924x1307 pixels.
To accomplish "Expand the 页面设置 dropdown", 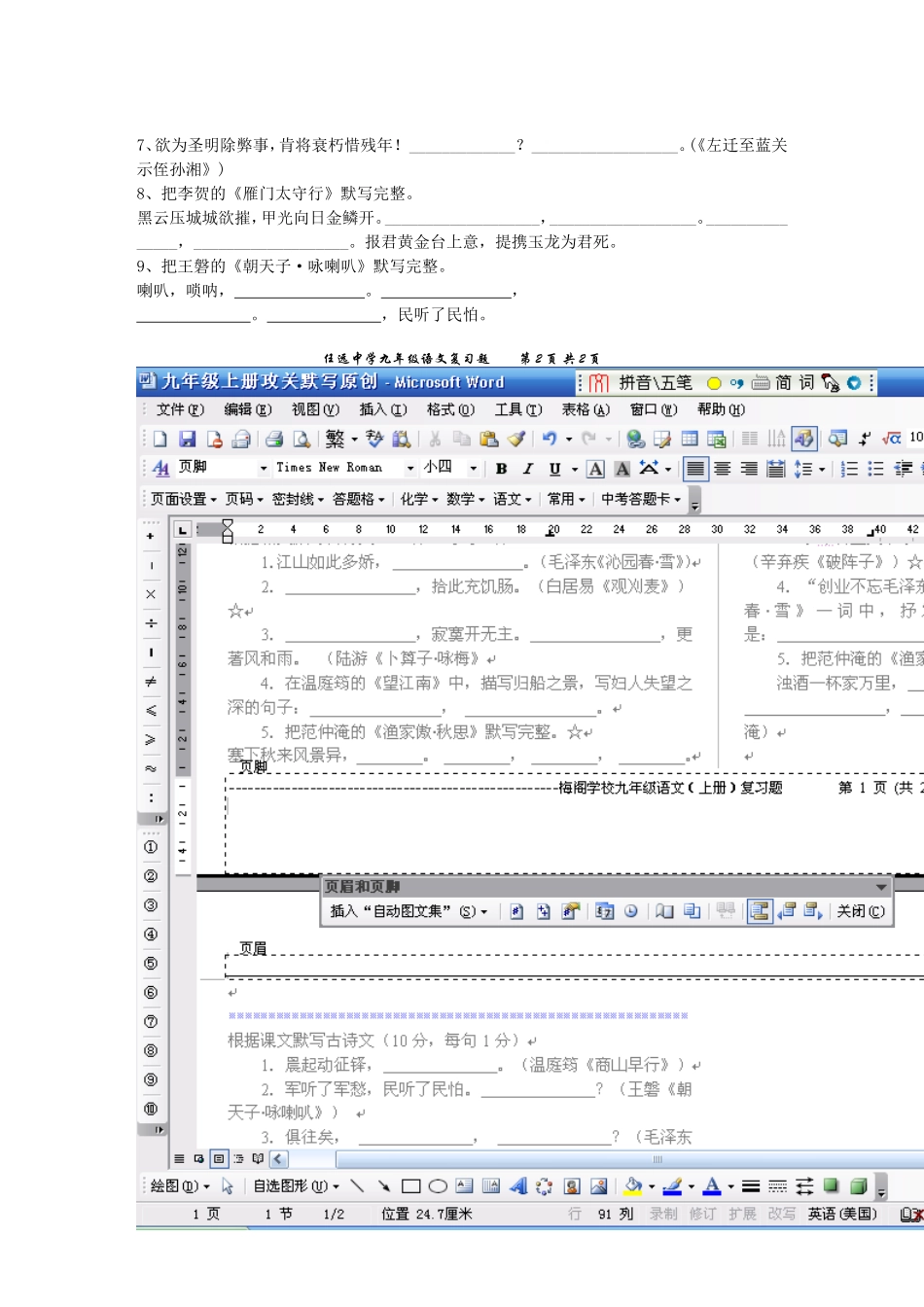I will [183, 499].
